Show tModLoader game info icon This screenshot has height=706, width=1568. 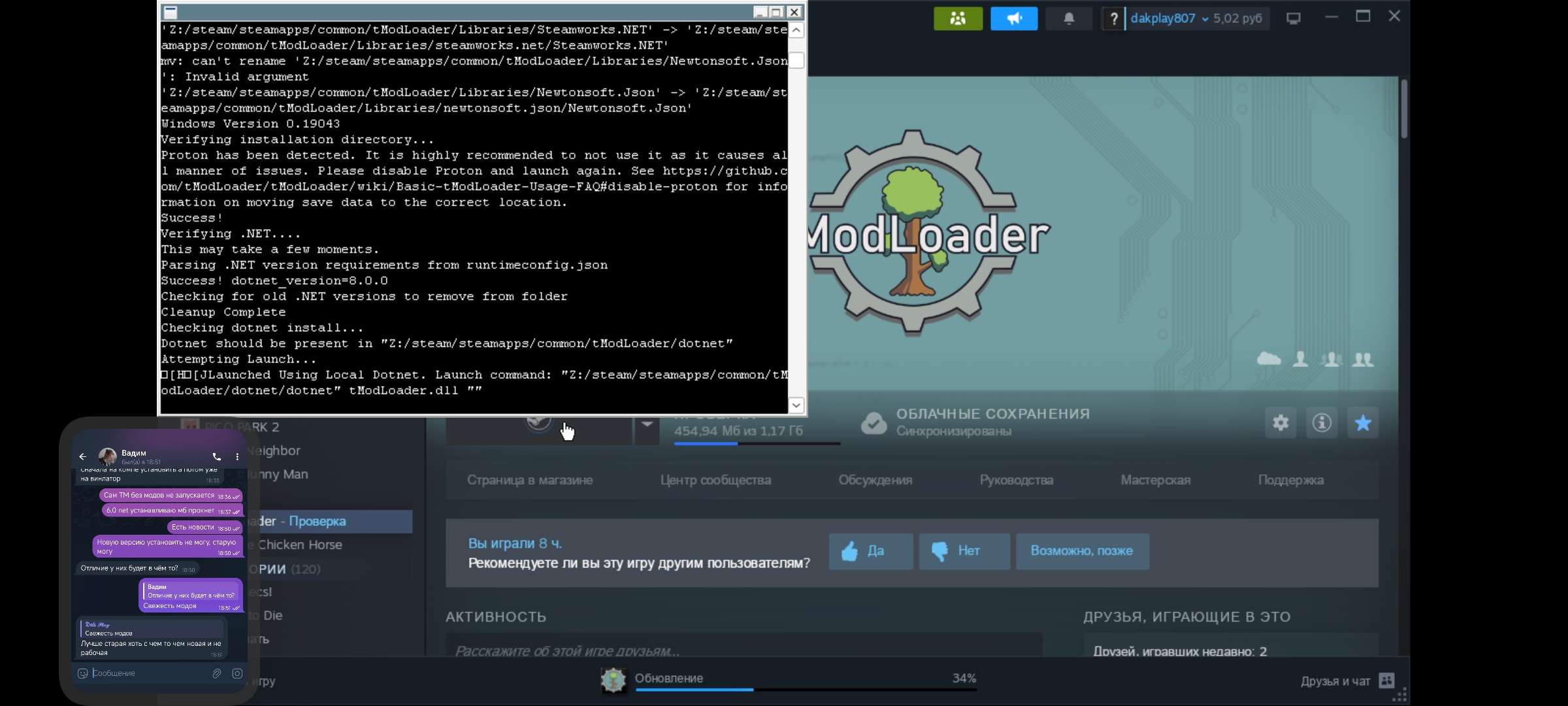click(x=1322, y=423)
